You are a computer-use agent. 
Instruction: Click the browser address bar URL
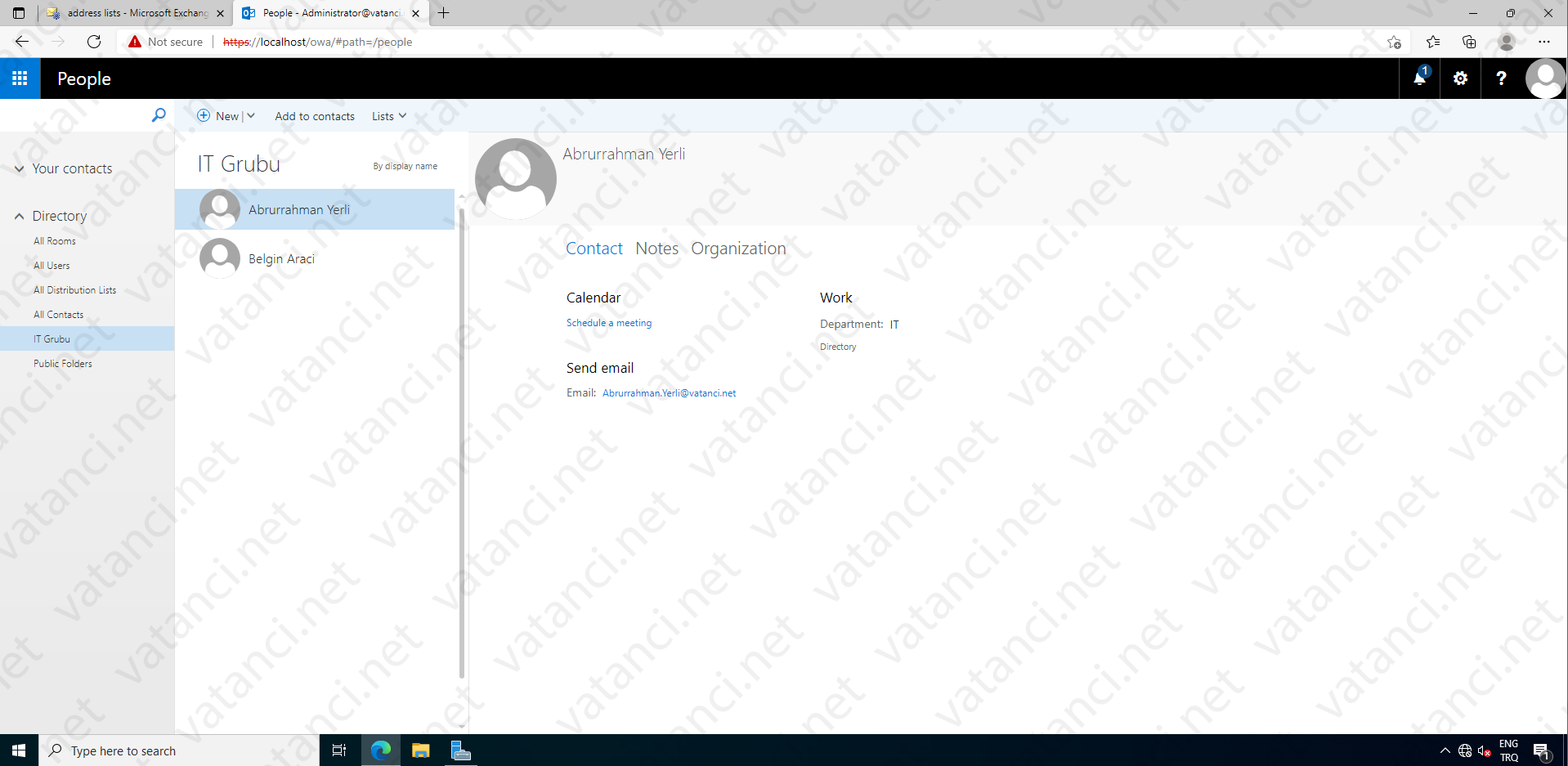point(317,42)
